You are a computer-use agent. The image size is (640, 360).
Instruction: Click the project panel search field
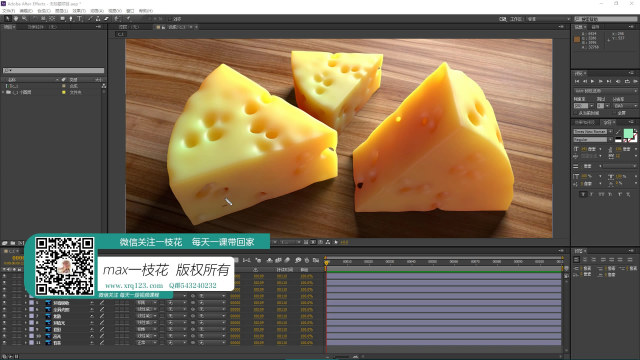point(53,71)
